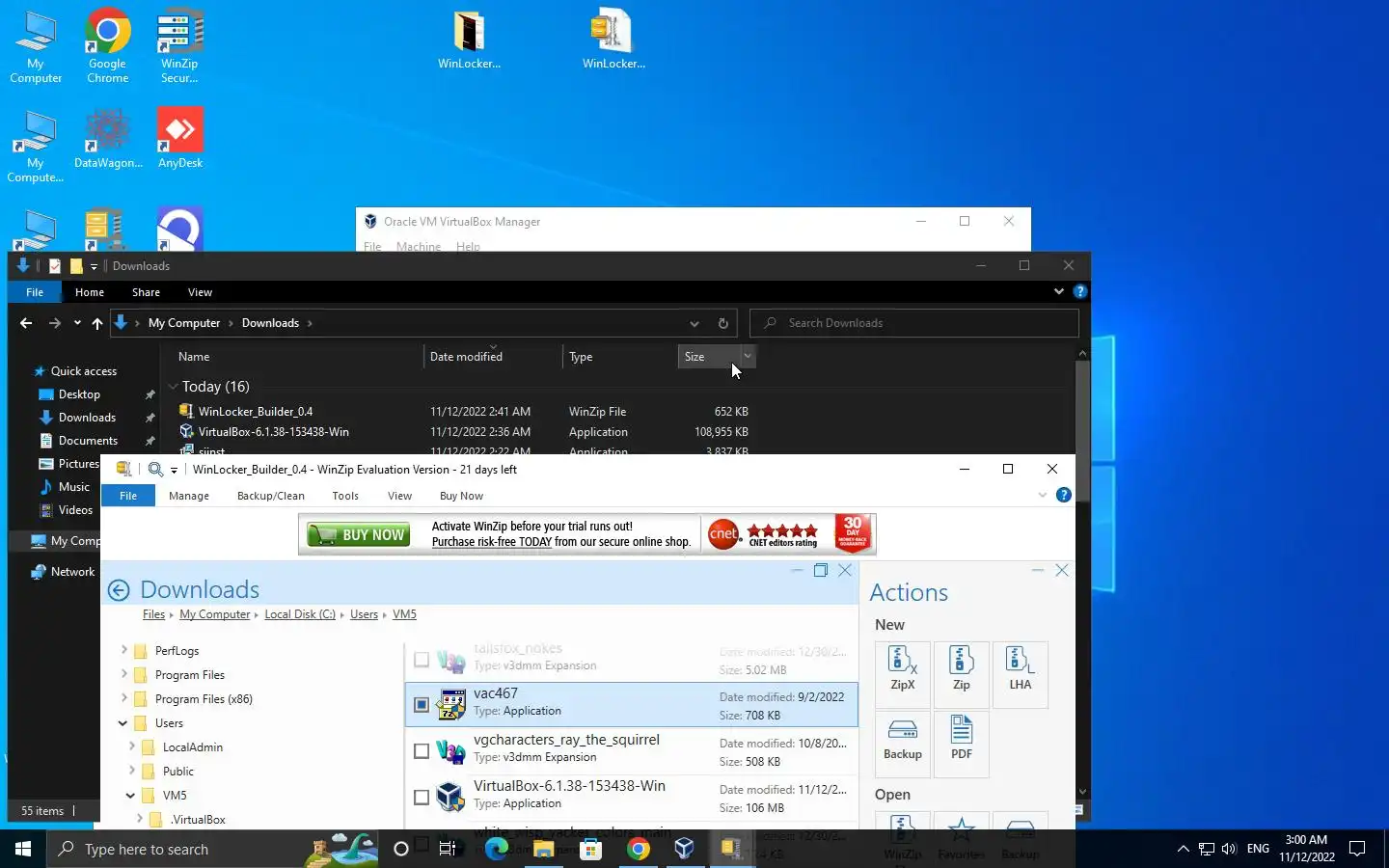
Task: Collapse the Today (16) group
Action: pyautogui.click(x=174, y=387)
